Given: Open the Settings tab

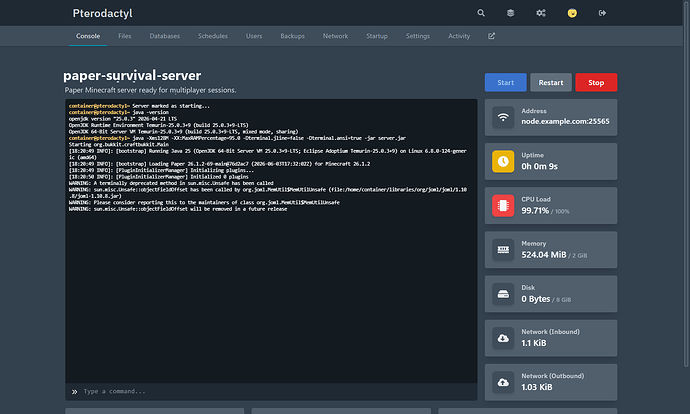Looking at the screenshot, I should pos(418,36).
